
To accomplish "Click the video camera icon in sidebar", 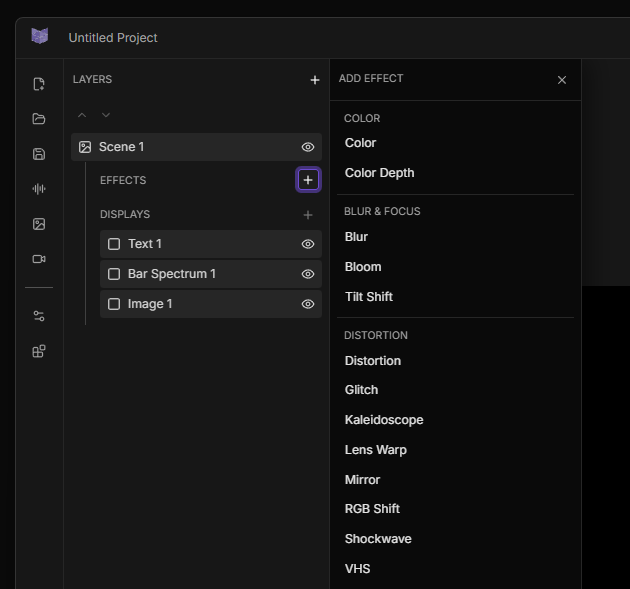I will 39,259.
